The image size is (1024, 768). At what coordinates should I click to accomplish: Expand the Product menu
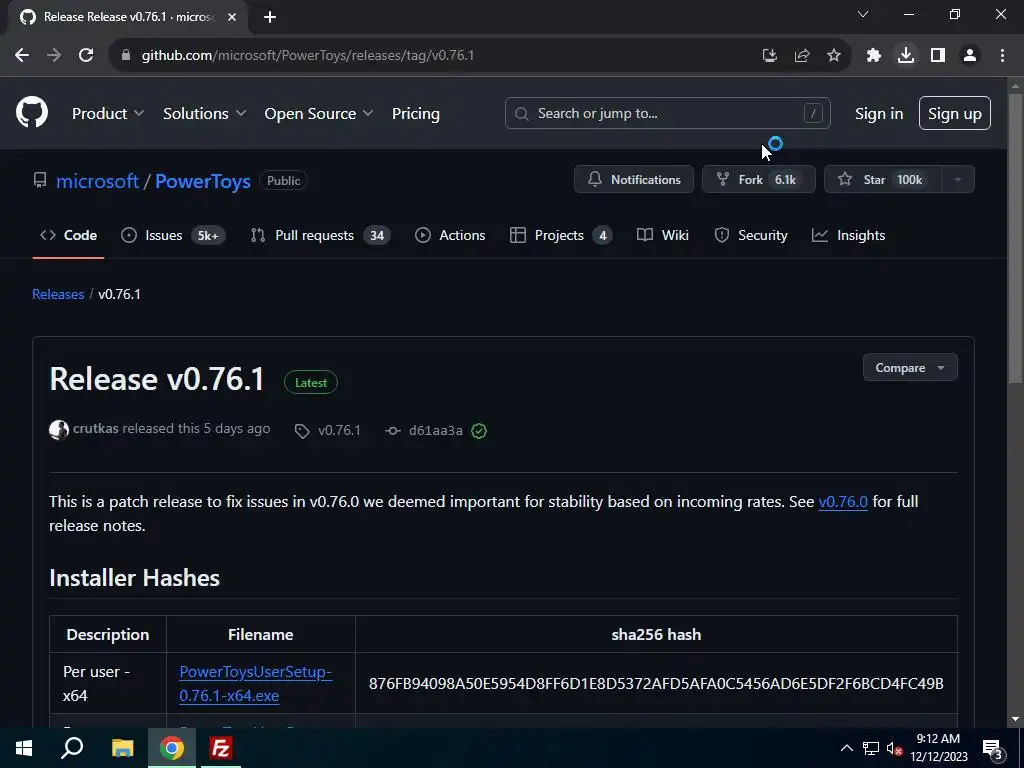coord(108,114)
